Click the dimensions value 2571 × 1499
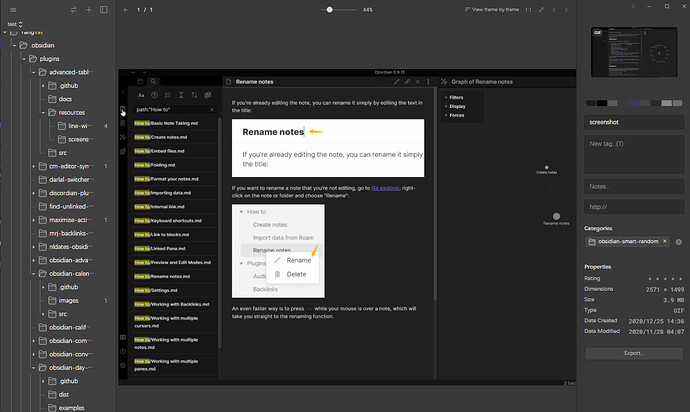The width and height of the screenshot is (690, 412). pos(664,290)
